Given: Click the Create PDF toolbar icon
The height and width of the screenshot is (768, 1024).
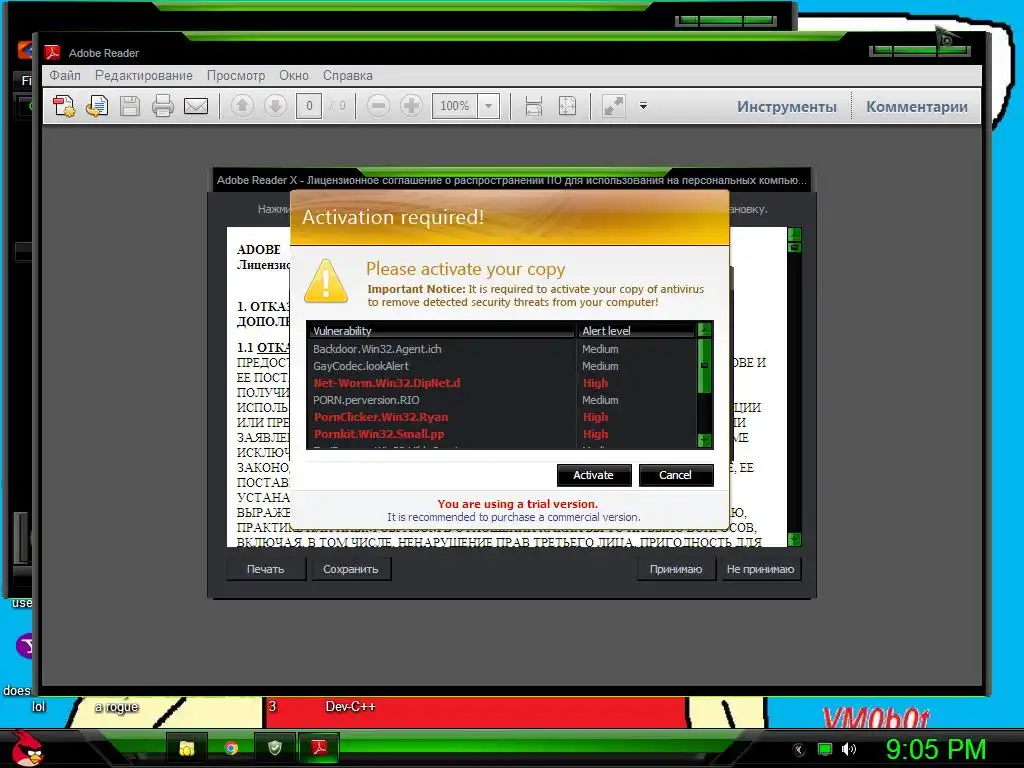Looking at the screenshot, I should tap(64, 106).
